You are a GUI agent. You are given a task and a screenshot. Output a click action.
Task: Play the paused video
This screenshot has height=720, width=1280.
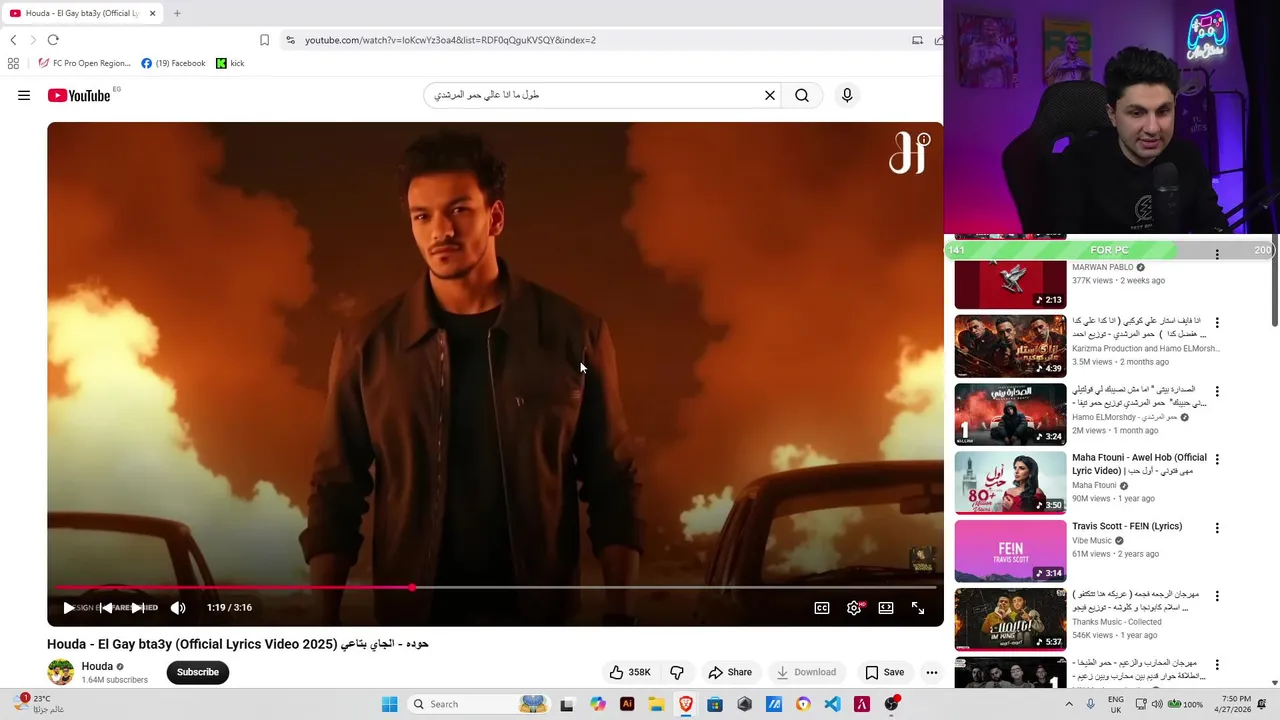[68, 607]
